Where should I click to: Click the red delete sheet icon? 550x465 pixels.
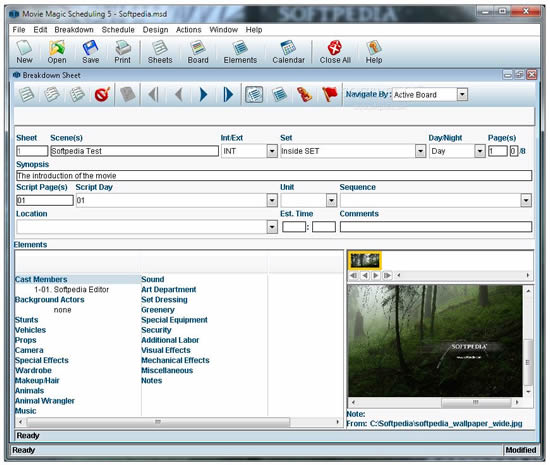tap(102, 94)
